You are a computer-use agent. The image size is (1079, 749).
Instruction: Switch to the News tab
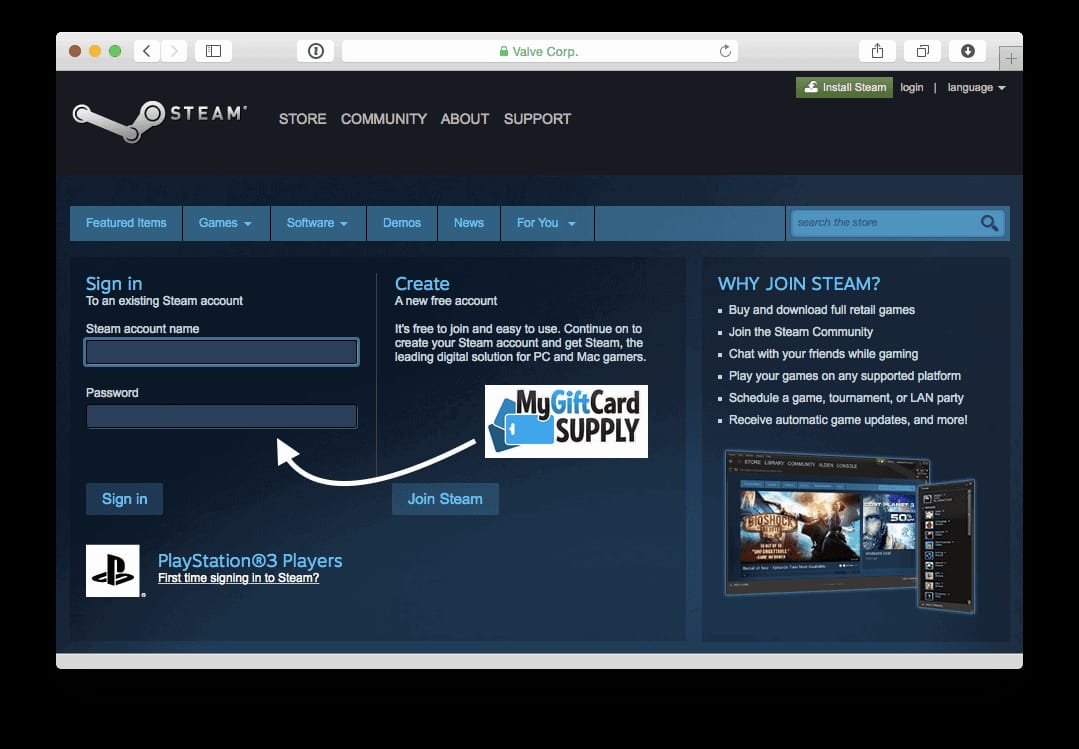(468, 223)
